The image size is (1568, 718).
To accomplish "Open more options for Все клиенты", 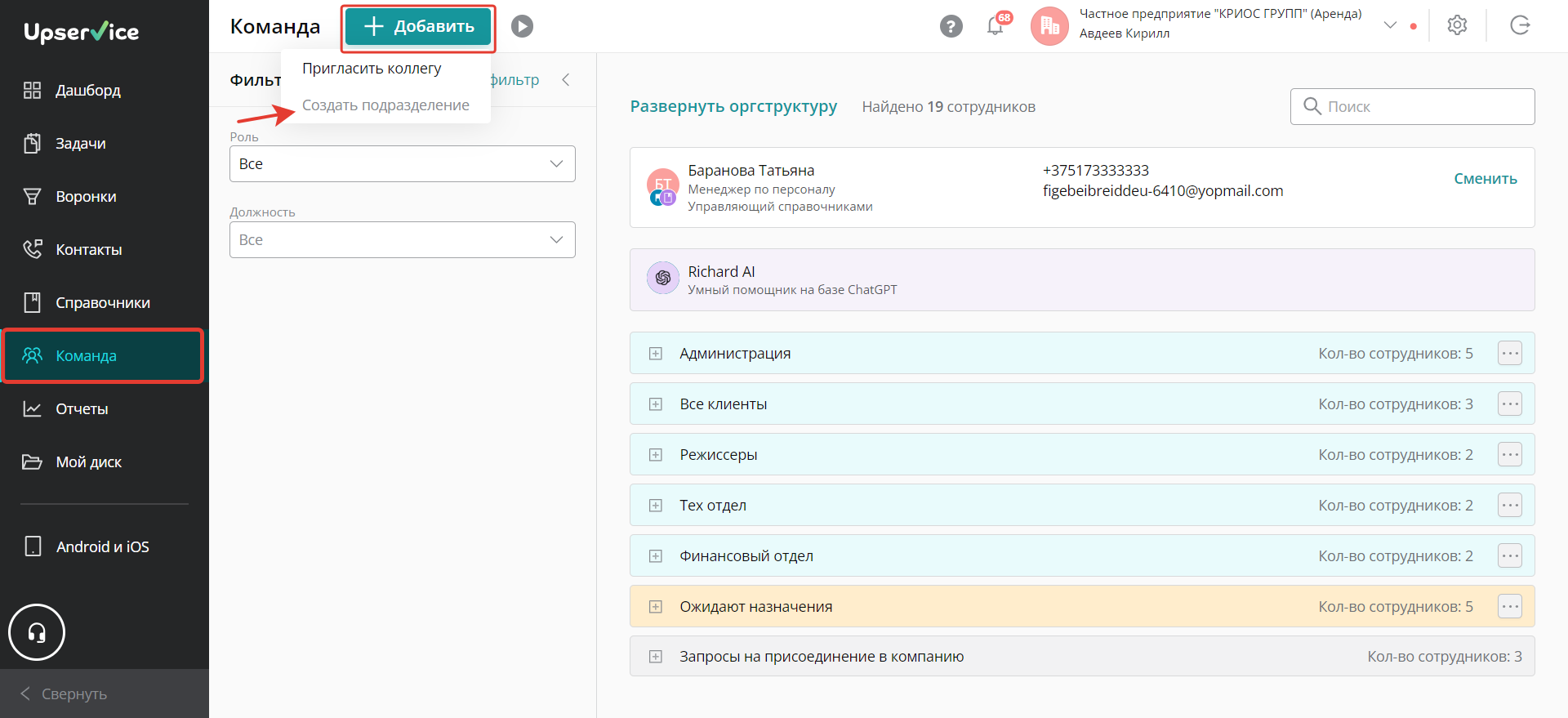I will tap(1510, 404).
